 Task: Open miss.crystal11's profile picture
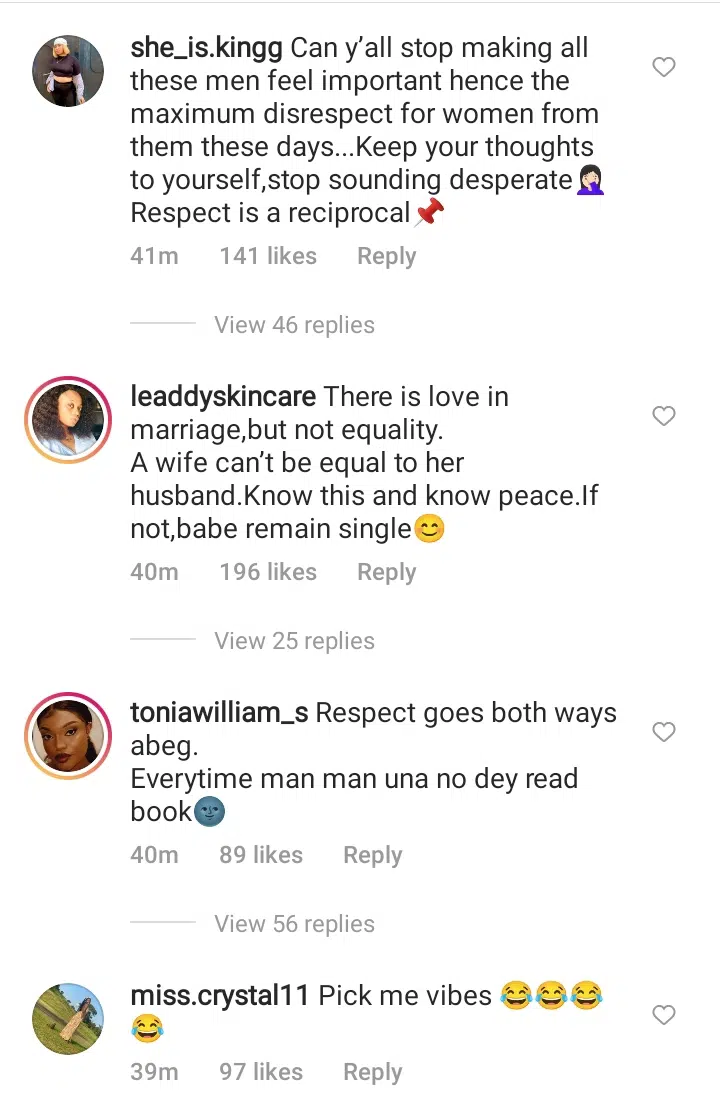click(68, 1019)
